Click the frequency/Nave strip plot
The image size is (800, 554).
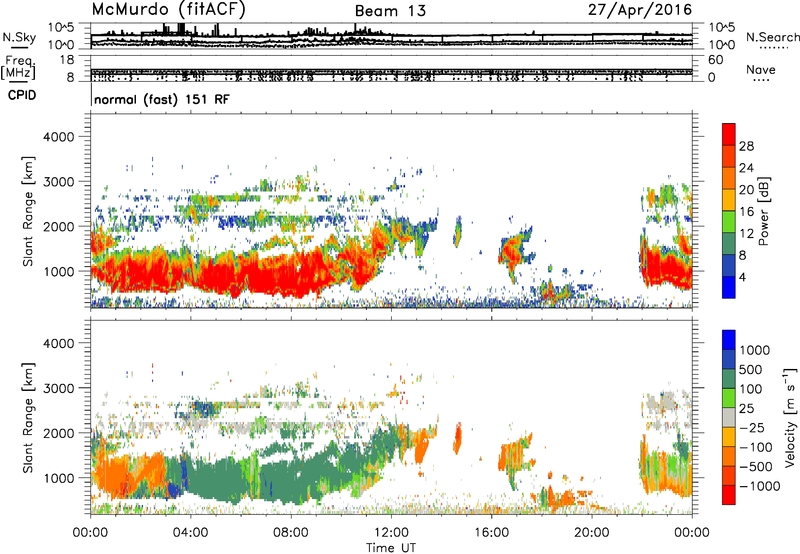(x=391, y=69)
